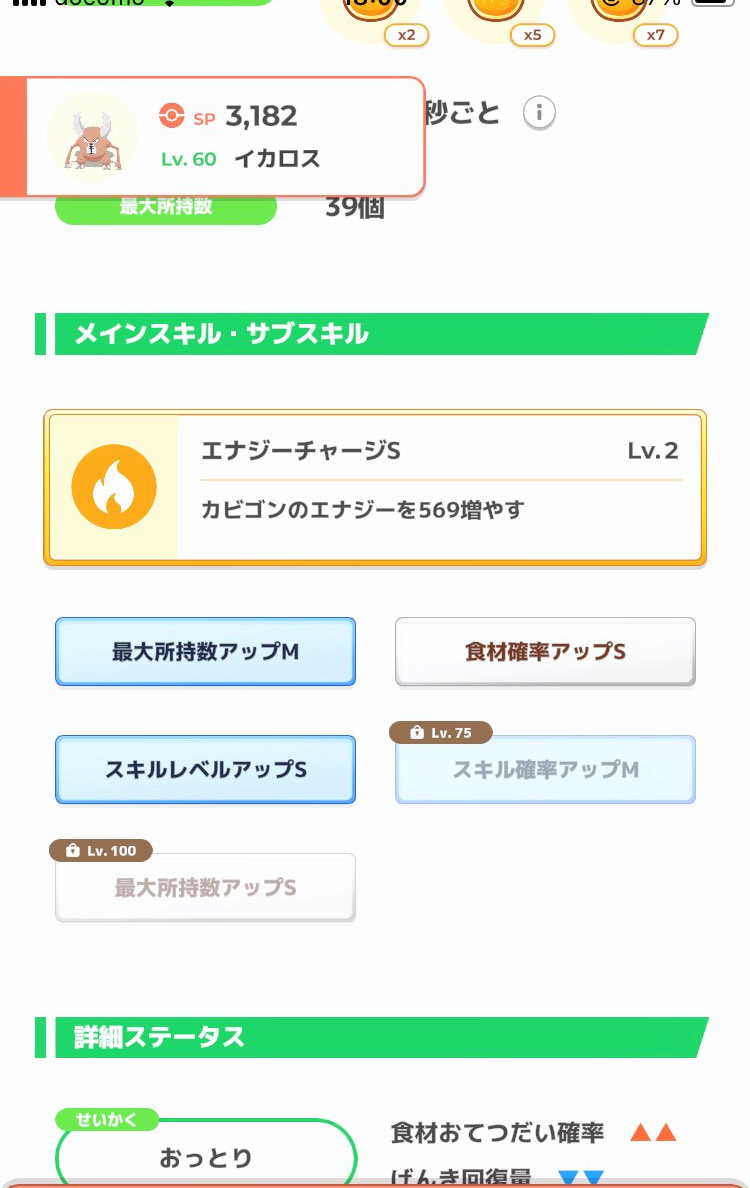Screen dimensions: 750x1188
Task: Open the エナジーチャージS main skill card
Action: (x=440, y=487)
